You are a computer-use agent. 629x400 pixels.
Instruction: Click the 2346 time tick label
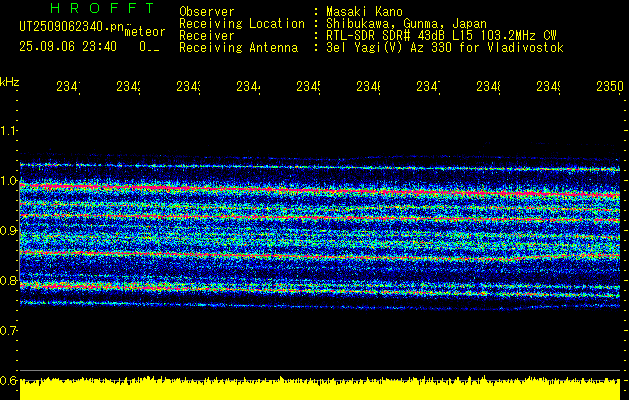coord(368,86)
